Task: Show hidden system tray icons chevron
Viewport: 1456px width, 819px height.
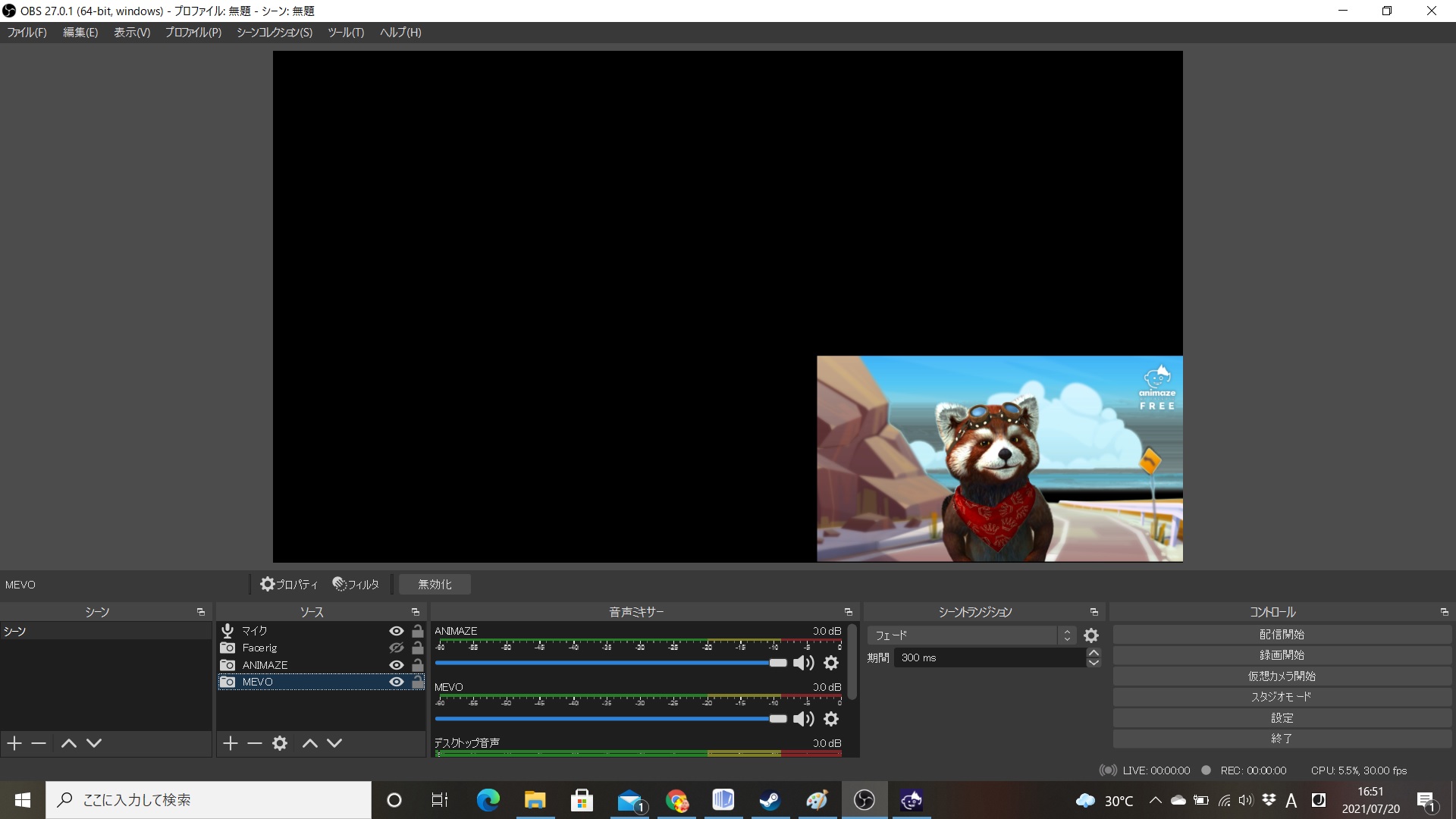Action: (x=1155, y=800)
